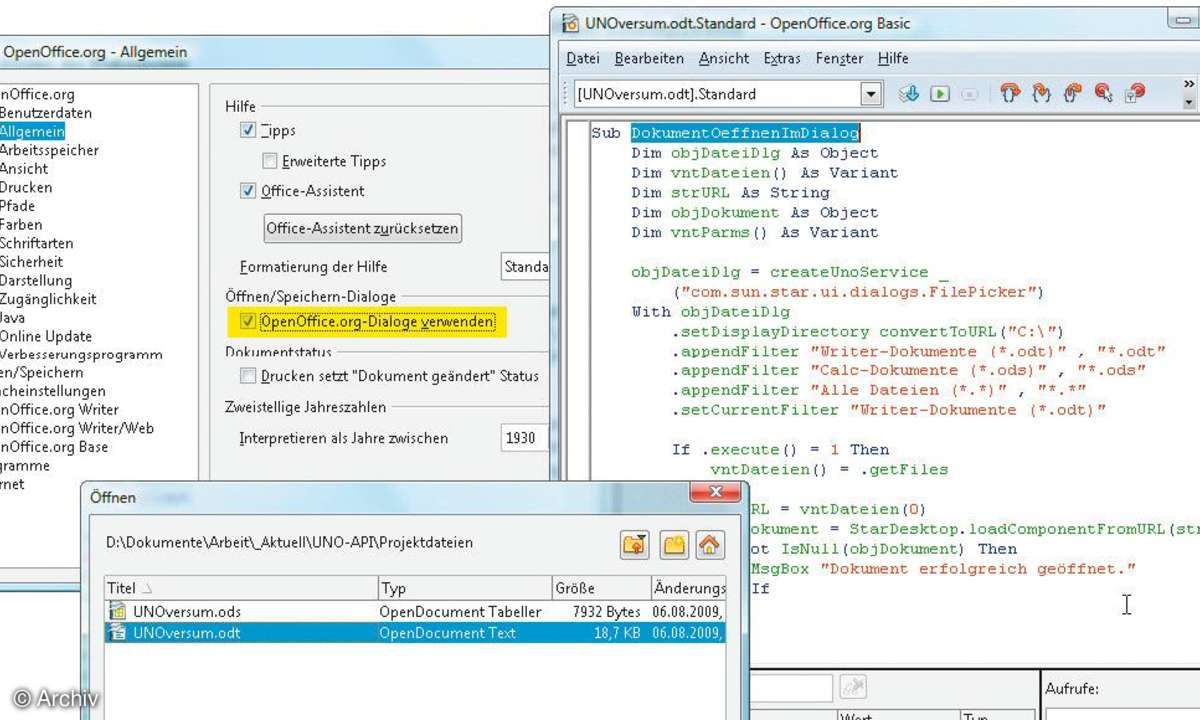Click code line "If .execute() = 1 Then"
This screenshot has height=720, width=1200.
point(780,449)
